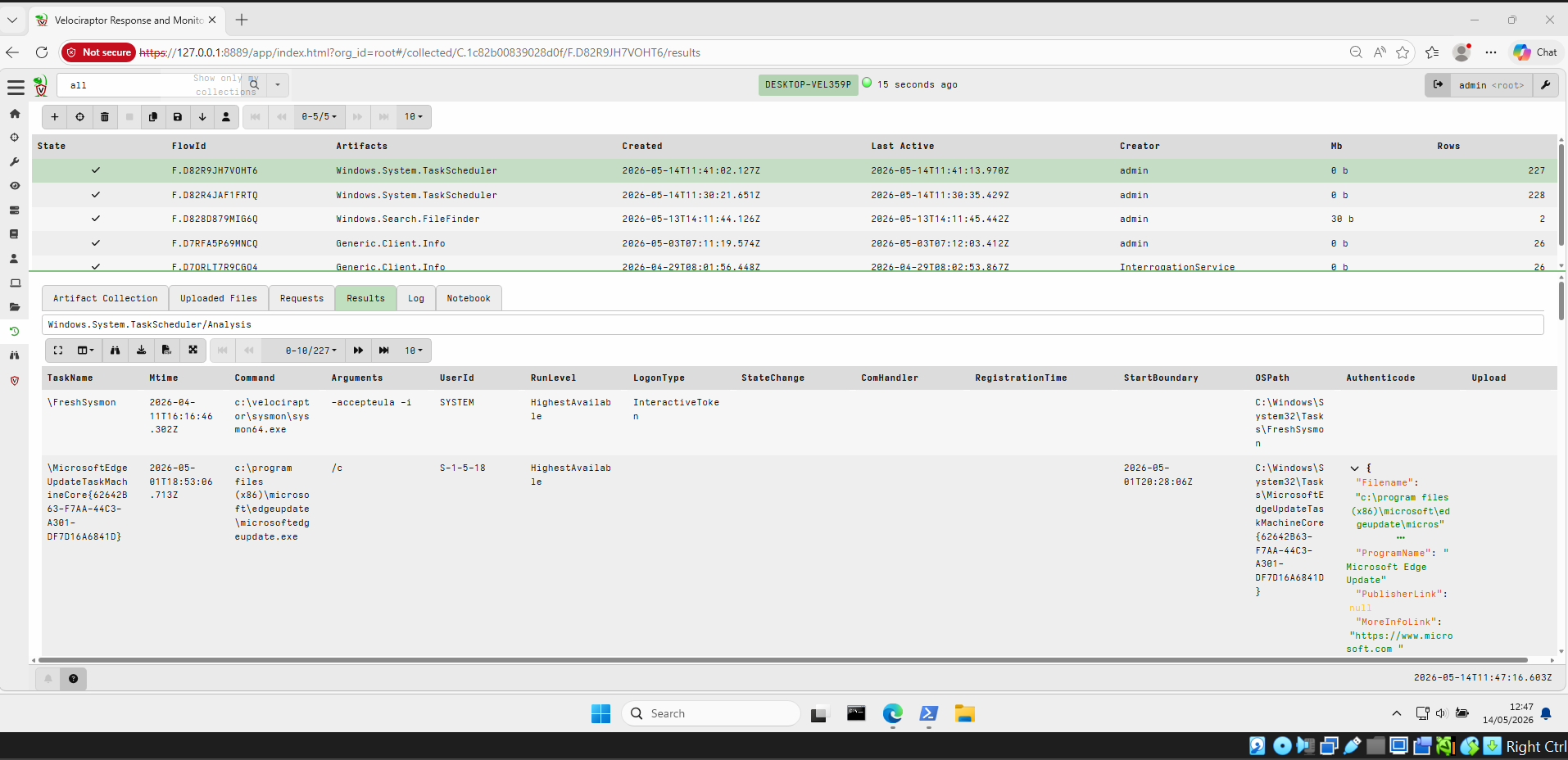Image resolution: width=1568 pixels, height=760 pixels.
Task: Click the Windows.System.TaskScheduler/Analysis selector field
Action: (793, 324)
